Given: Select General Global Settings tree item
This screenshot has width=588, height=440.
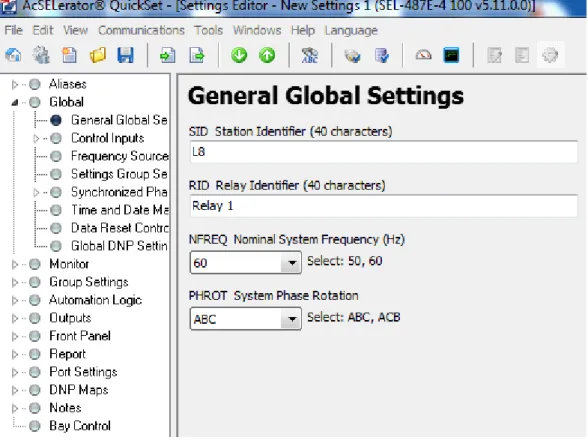Looking at the screenshot, I should tap(119, 120).
